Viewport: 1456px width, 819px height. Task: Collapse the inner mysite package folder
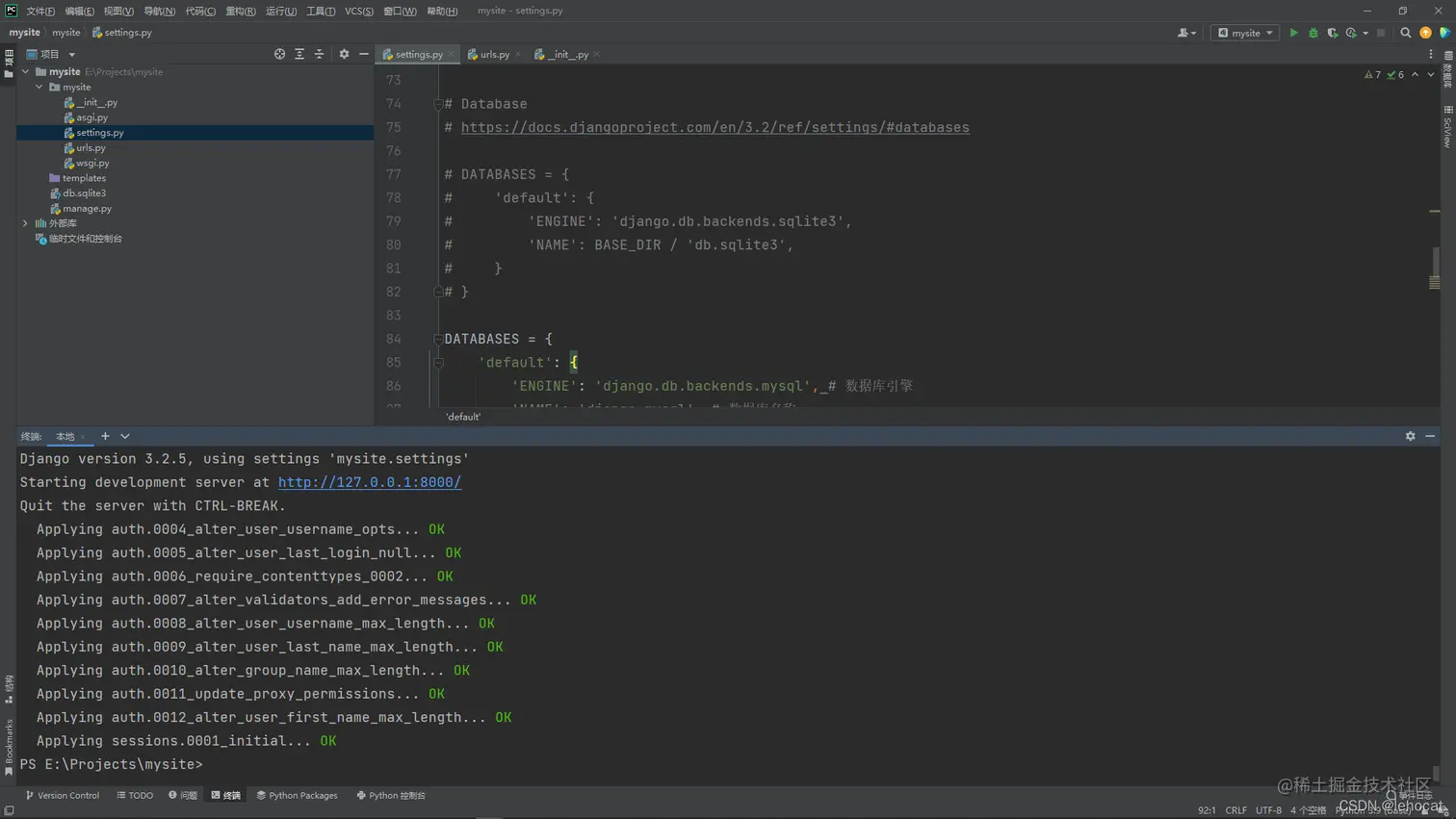[39, 87]
